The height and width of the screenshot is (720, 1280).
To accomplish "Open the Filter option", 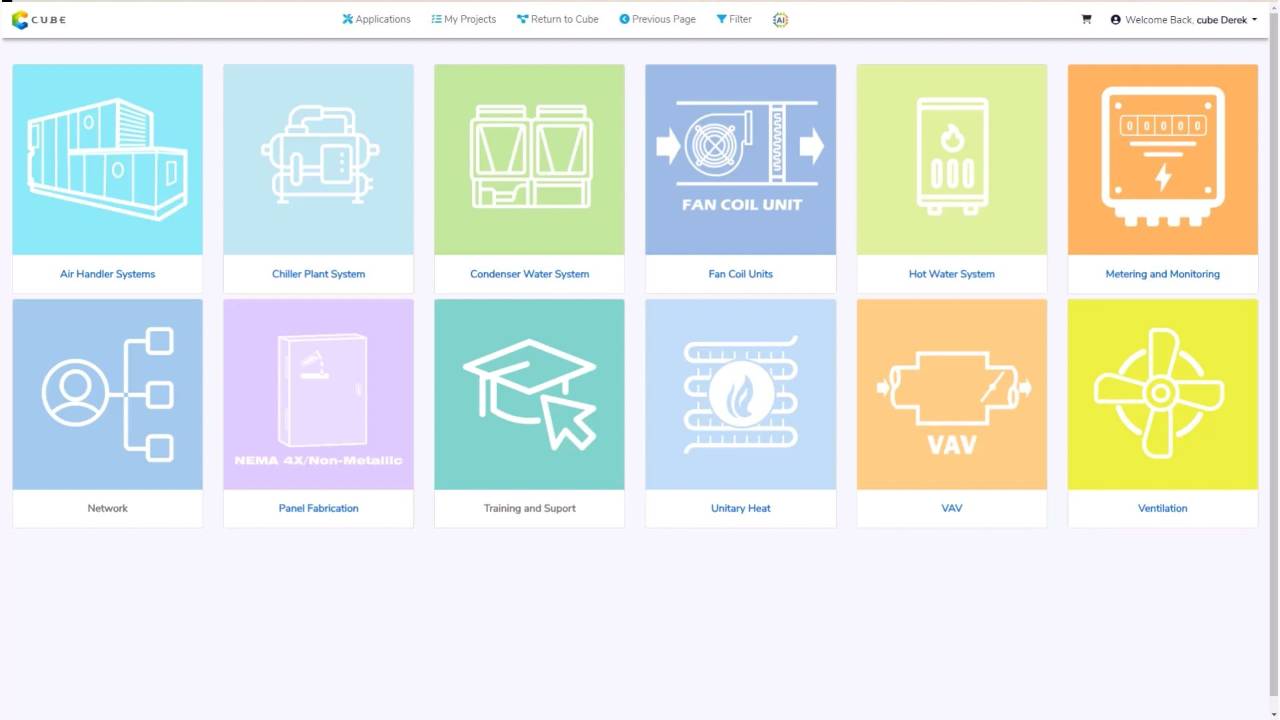I will click(x=734, y=19).
